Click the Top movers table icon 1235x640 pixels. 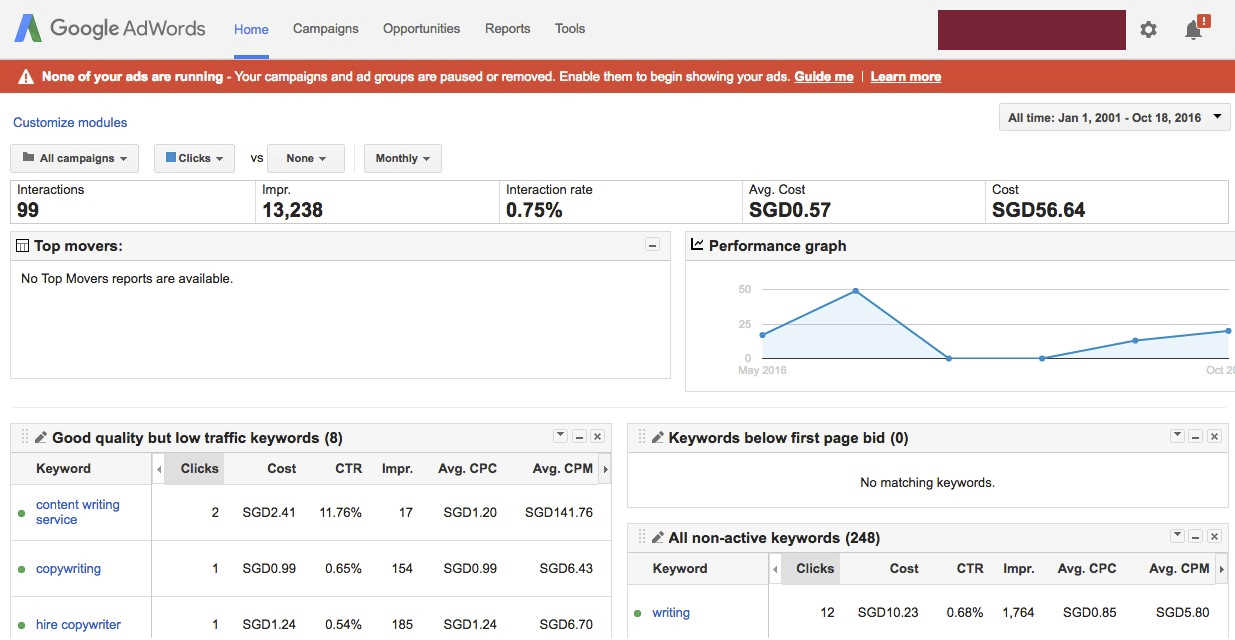click(23, 246)
